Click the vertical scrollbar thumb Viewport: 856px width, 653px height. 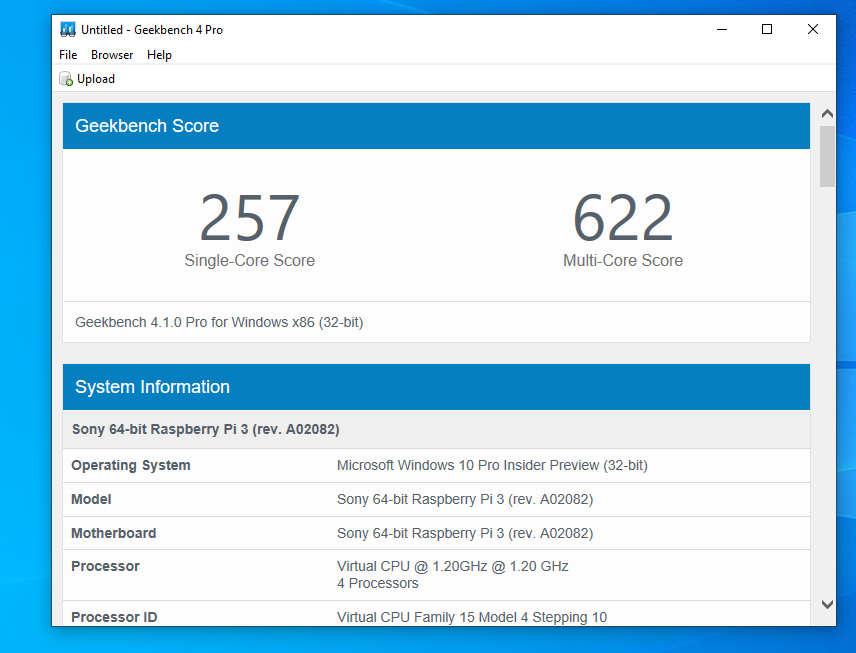[827, 157]
